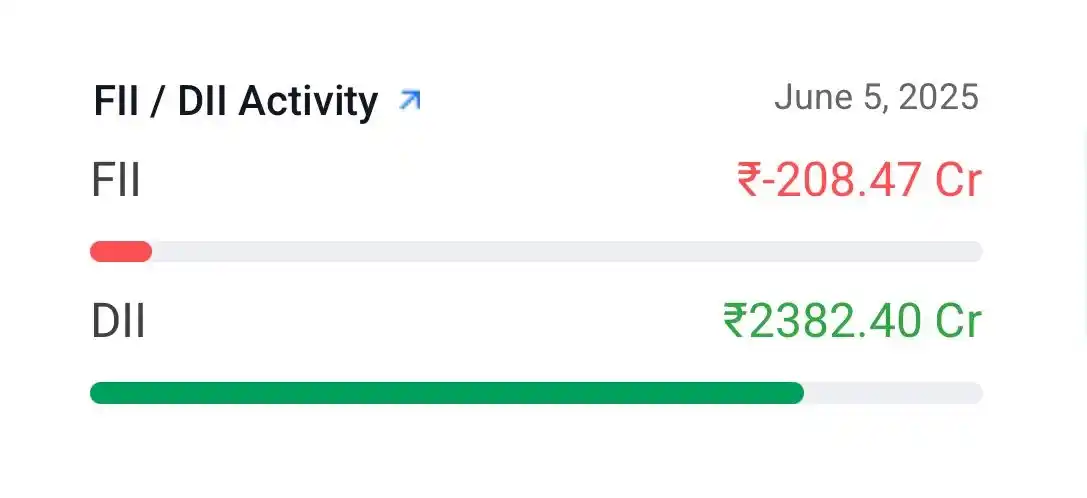
Task: Select the FII row label
Action: tap(116, 181)
